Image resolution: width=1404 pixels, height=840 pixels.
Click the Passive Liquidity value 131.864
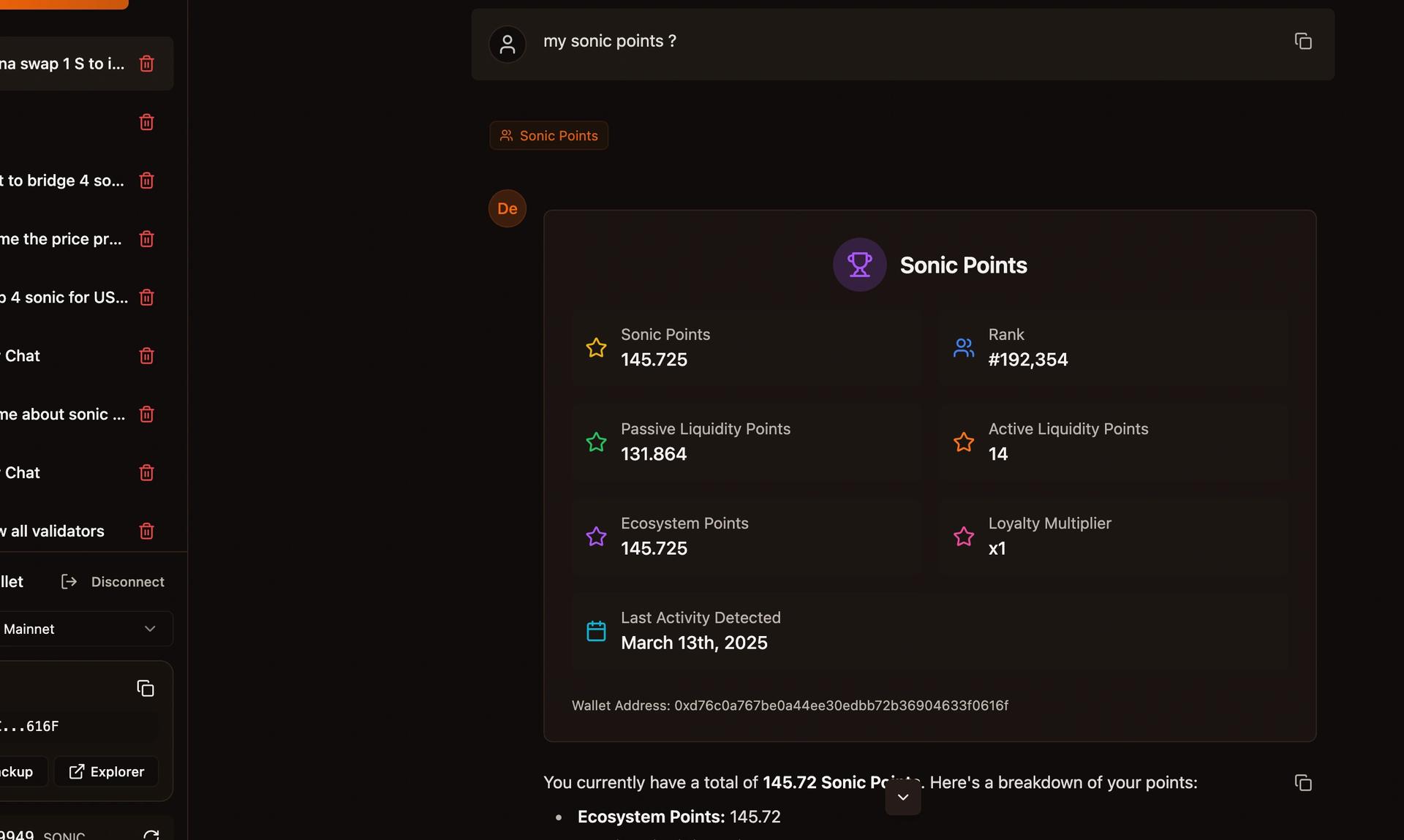654,454
